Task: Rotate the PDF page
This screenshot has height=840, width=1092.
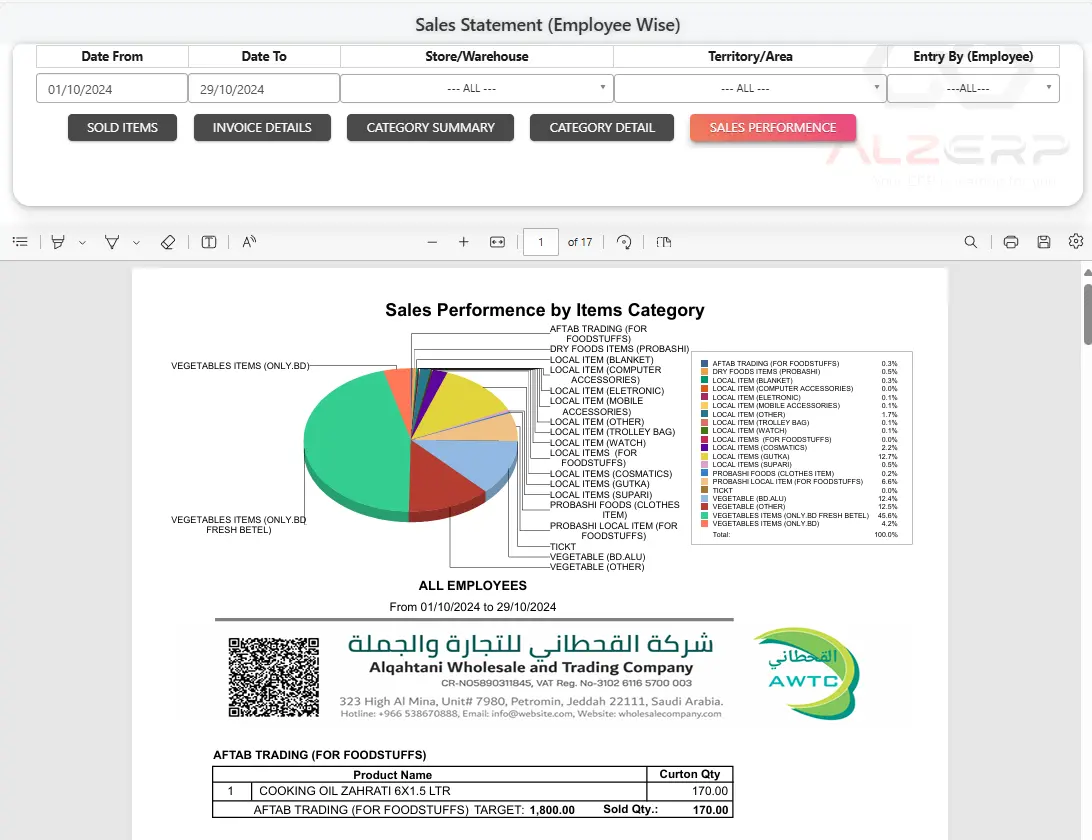Action: pos(625,242)
